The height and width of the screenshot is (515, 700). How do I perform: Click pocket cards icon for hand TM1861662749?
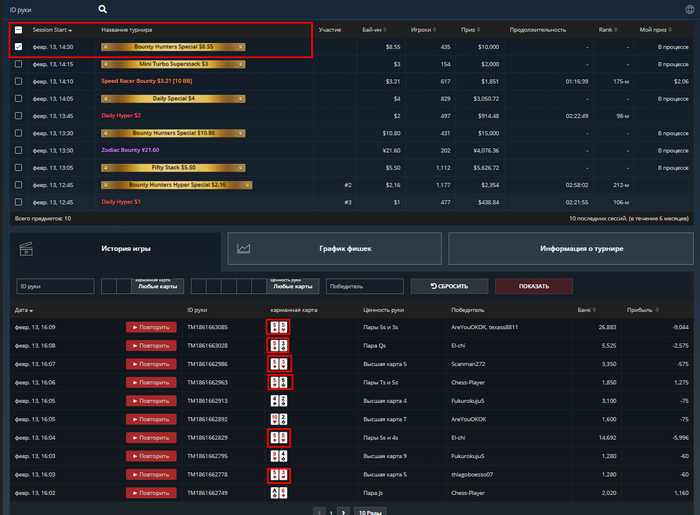279,493
